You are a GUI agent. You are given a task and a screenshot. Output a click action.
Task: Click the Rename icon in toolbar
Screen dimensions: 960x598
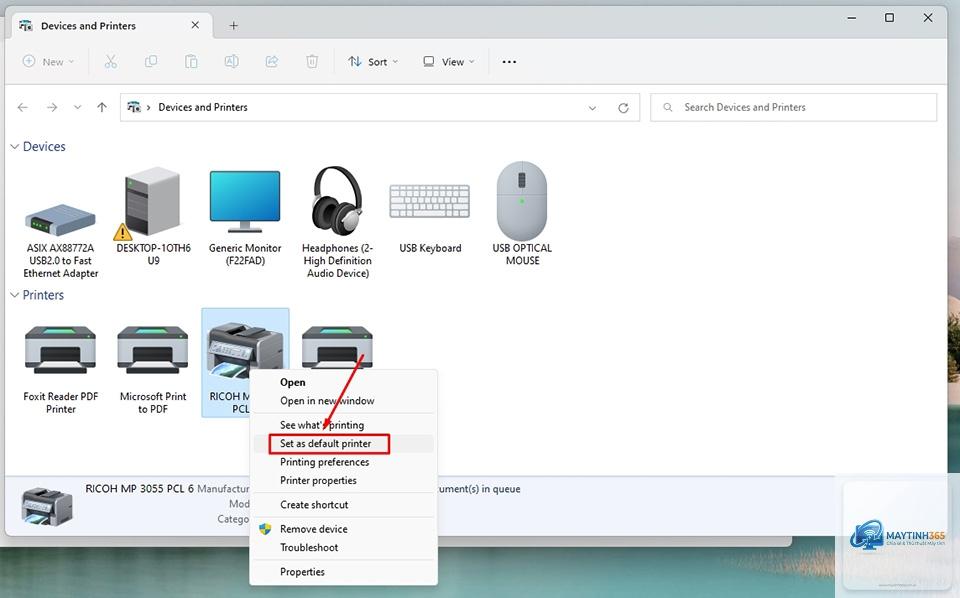231,61
